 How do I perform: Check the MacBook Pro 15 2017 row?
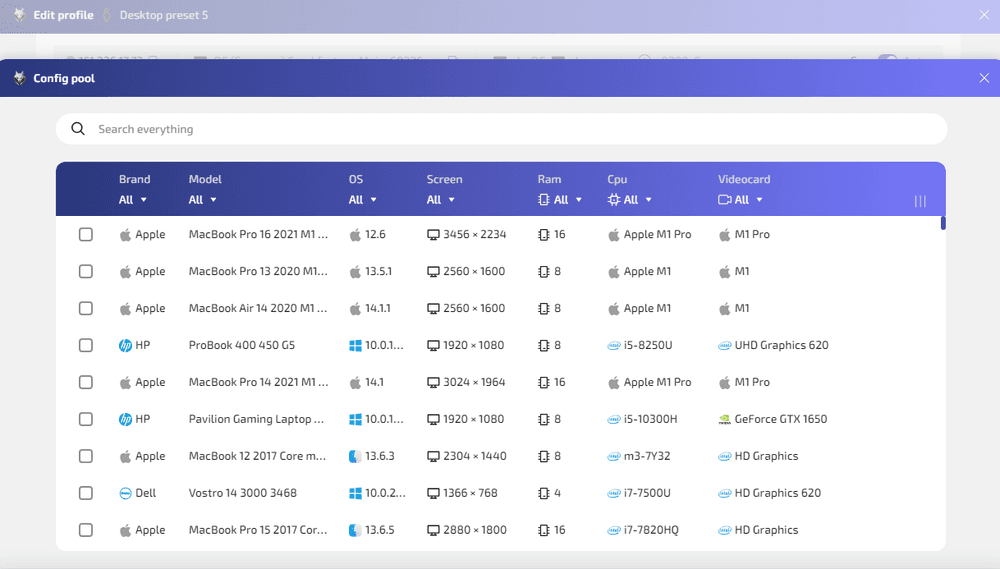coord(85,531)
